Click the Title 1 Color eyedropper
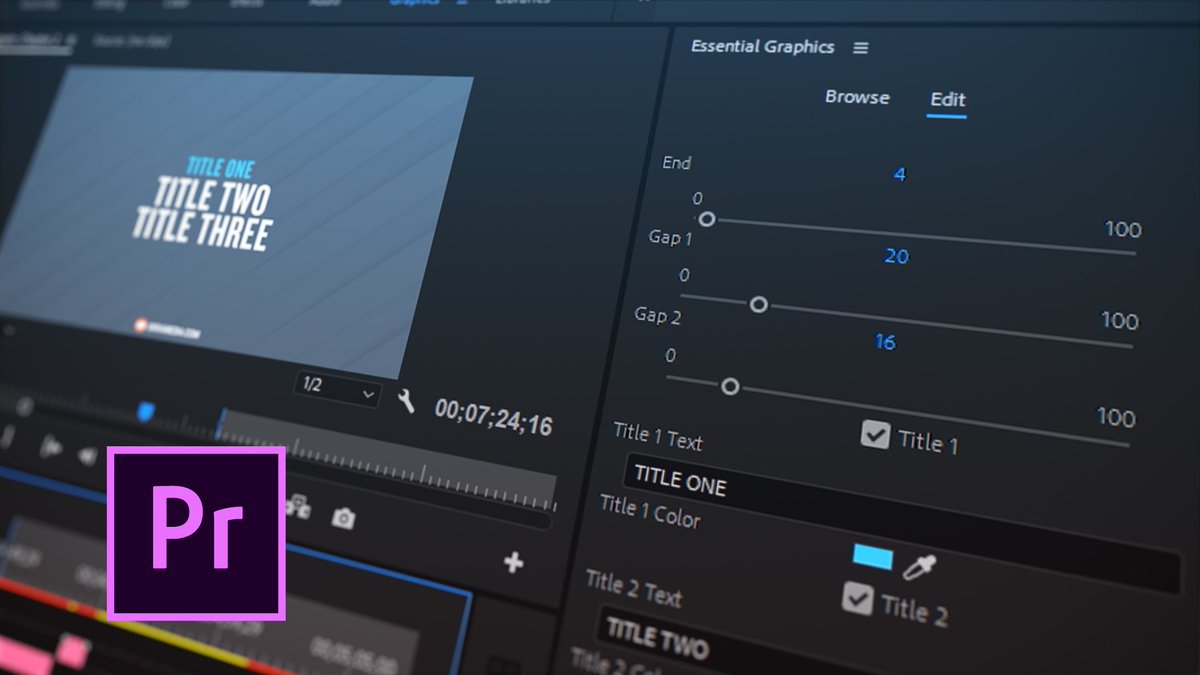Image resolution: width=1200 pixels, height=675 pixels. (920, 565)
